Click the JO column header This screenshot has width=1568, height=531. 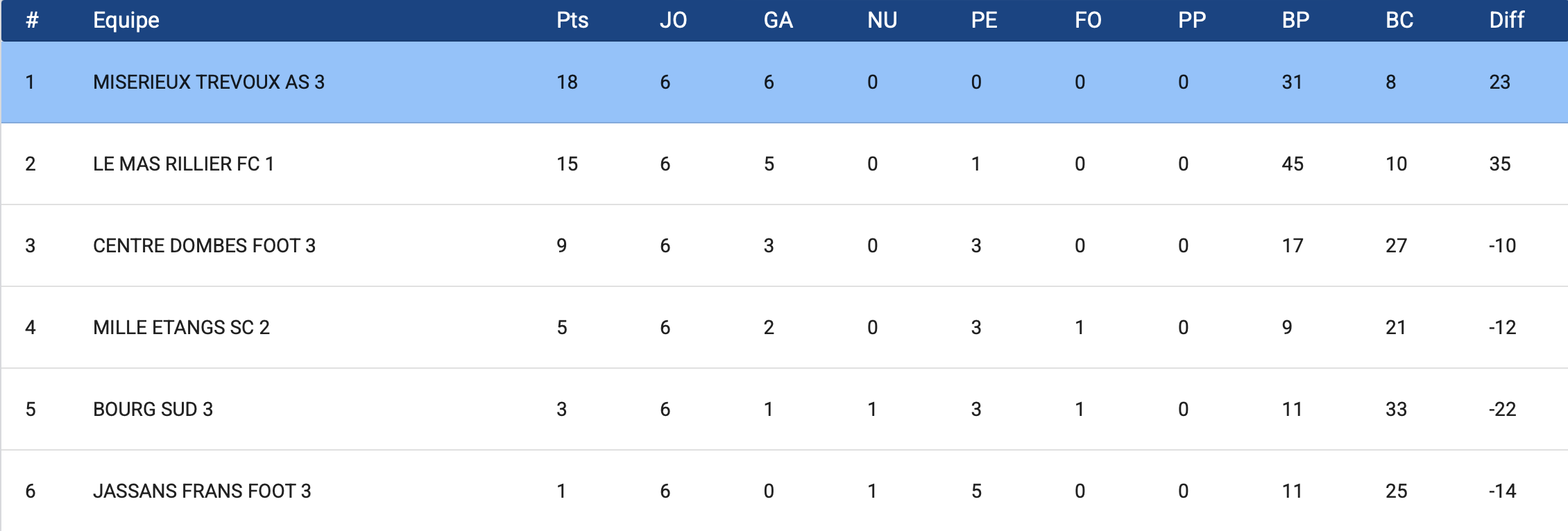673,20
